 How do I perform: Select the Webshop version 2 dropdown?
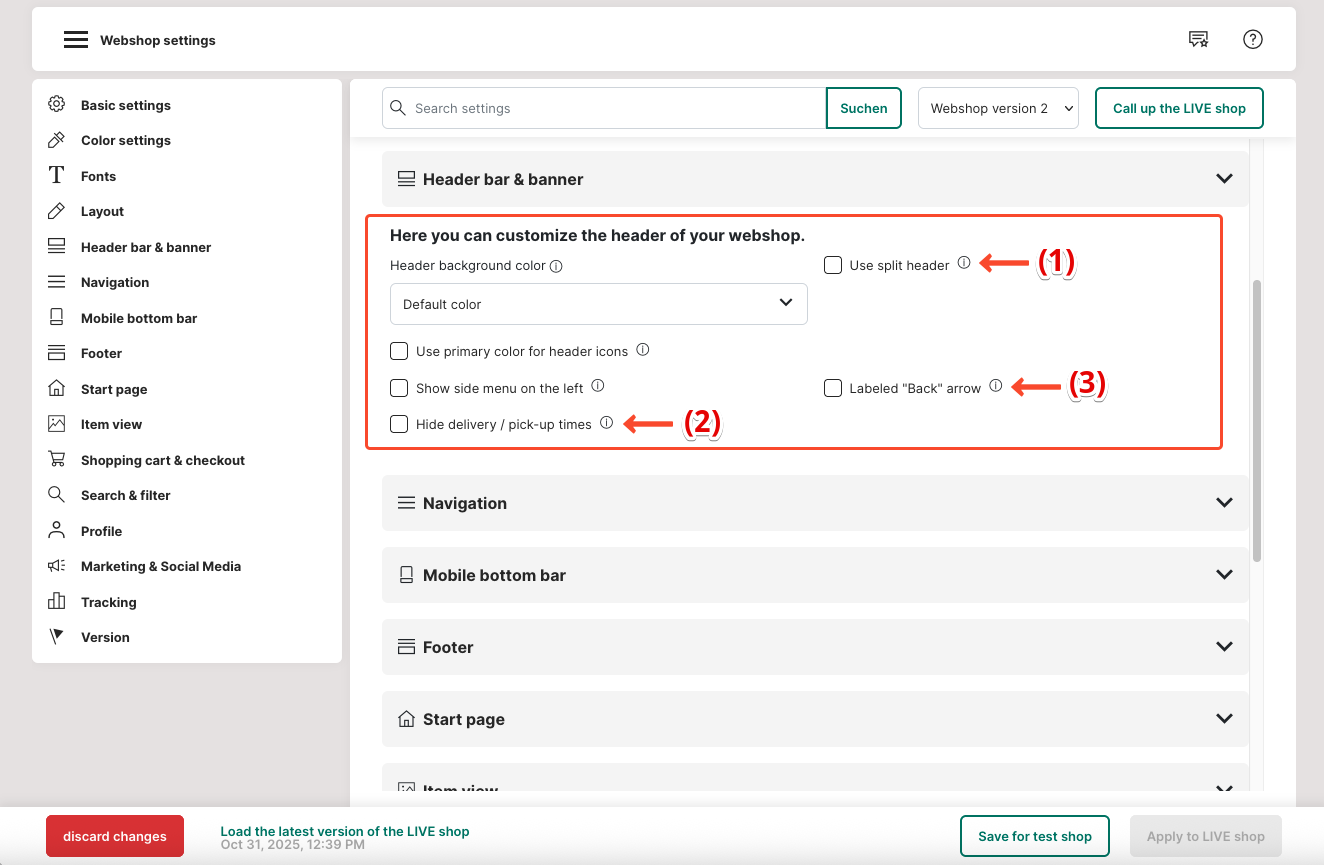coord(998,108)
